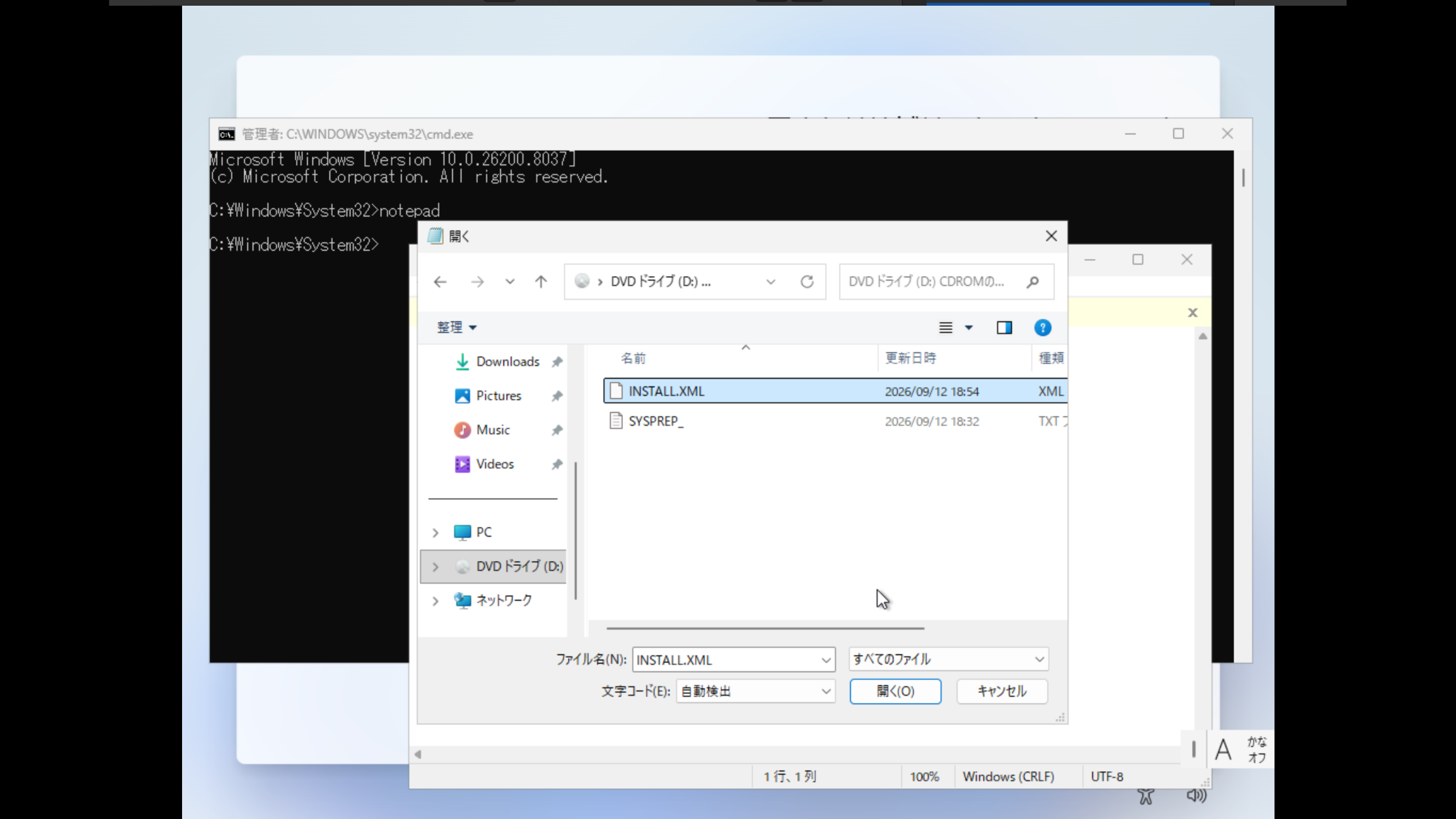Click the search magnifier icon

click(x=1033, y=282)
